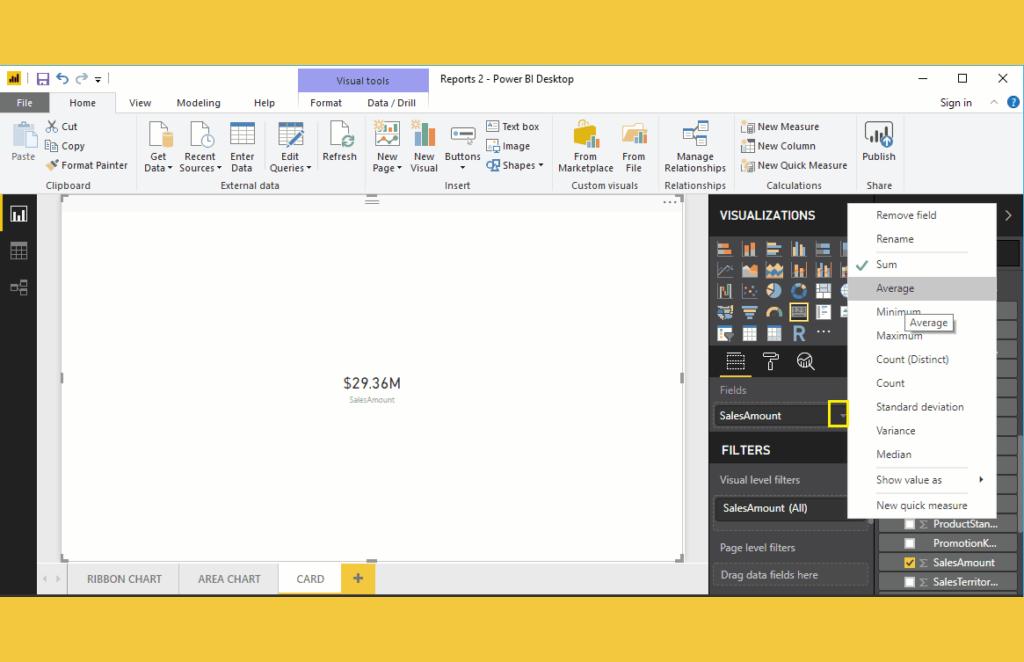Image resolution: width=1024 pixels, height=662 pixels.
Task: Click the Copy command
Action: (x=65, y=146)
